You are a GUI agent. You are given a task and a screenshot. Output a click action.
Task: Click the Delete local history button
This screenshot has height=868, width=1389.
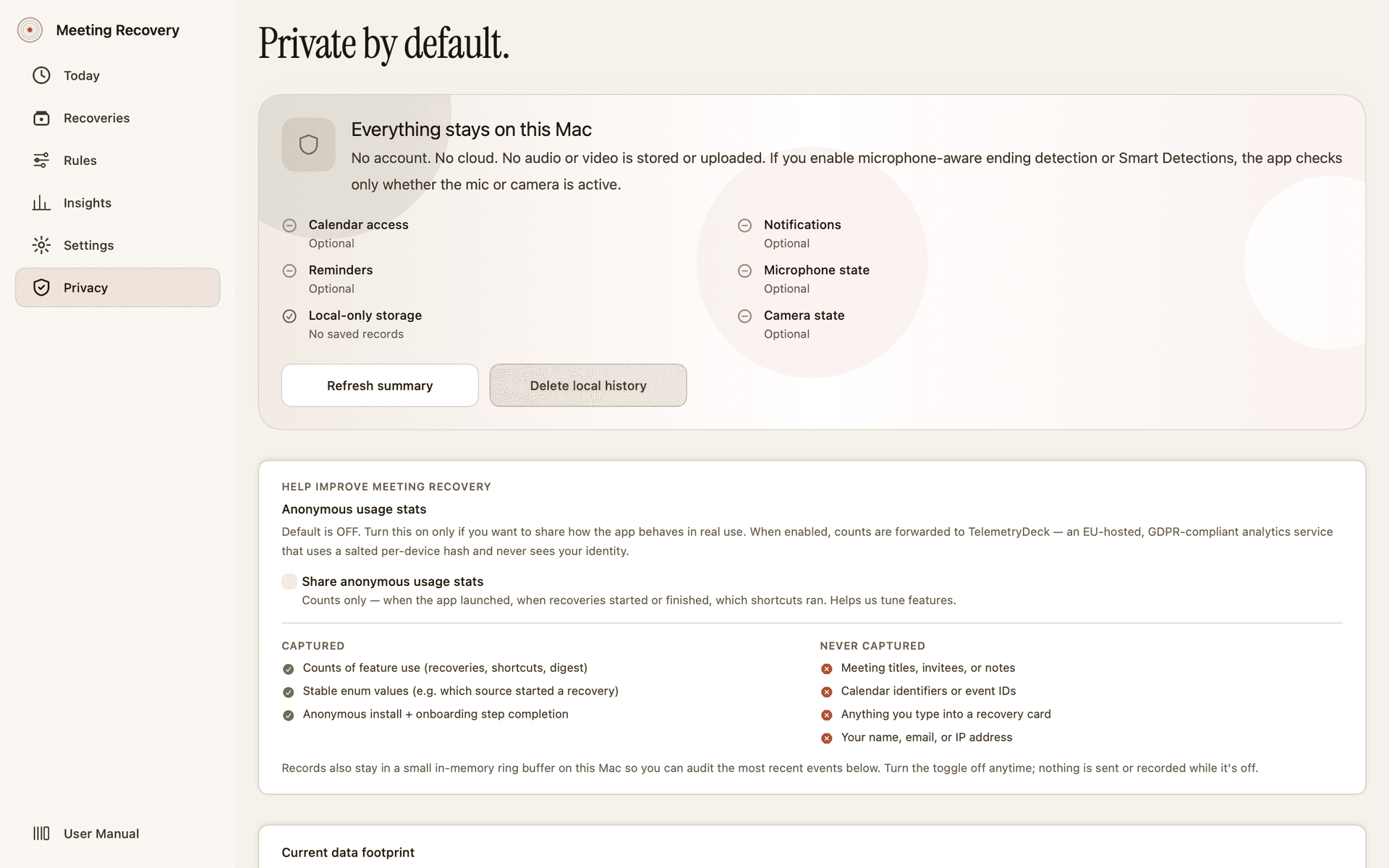tap(587, 386)
